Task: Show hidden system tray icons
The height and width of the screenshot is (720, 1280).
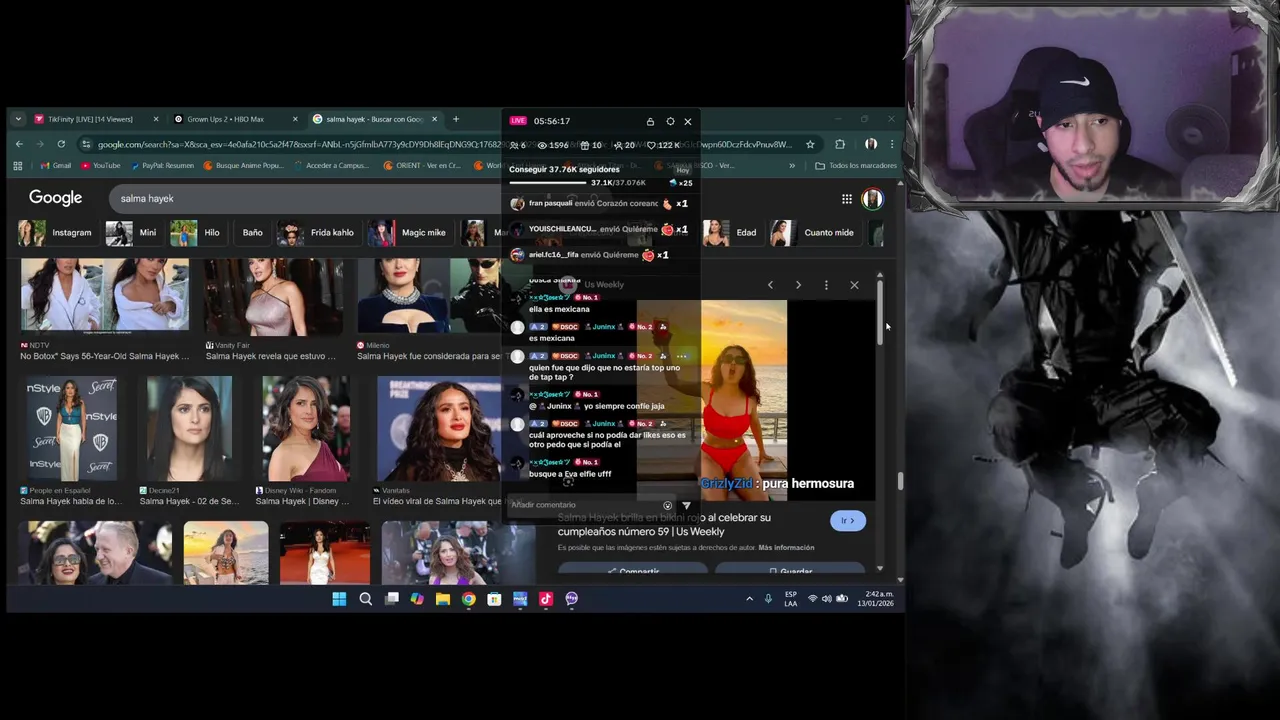Action: click(749, 599)
